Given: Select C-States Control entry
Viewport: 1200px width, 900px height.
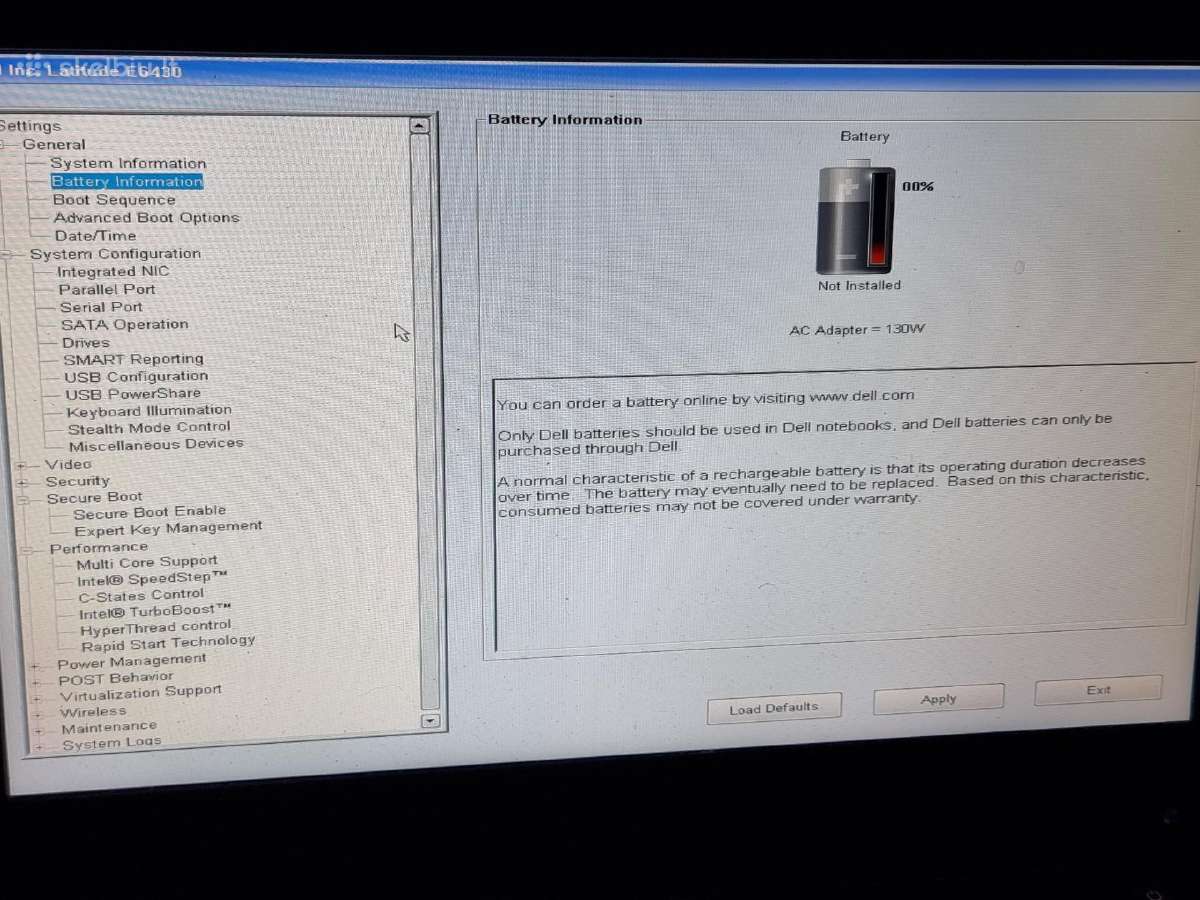Looking at the screenshot, I should pos(141,595).
